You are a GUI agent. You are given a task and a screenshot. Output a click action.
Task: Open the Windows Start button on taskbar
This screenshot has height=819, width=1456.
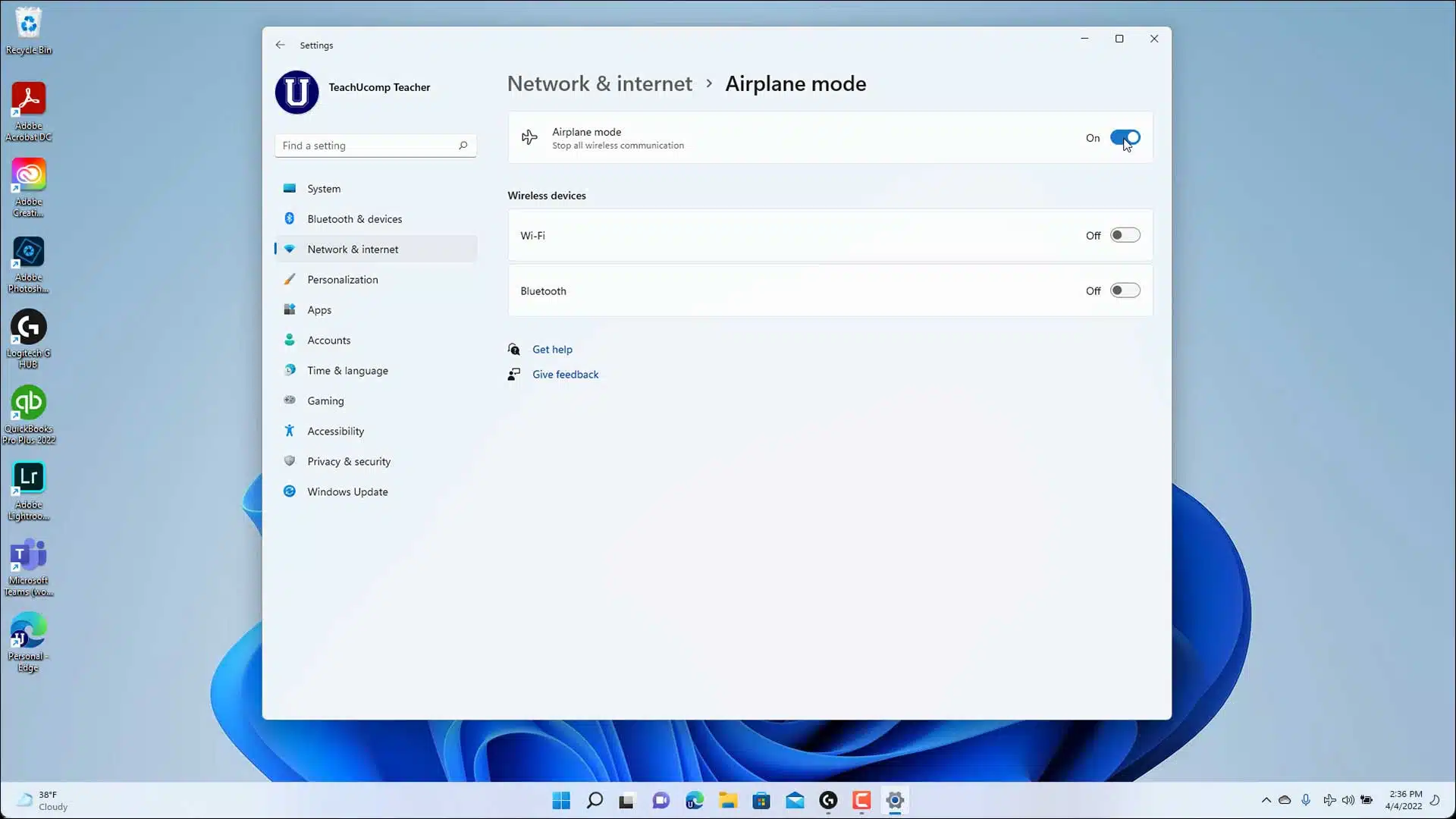coord(561,800)
